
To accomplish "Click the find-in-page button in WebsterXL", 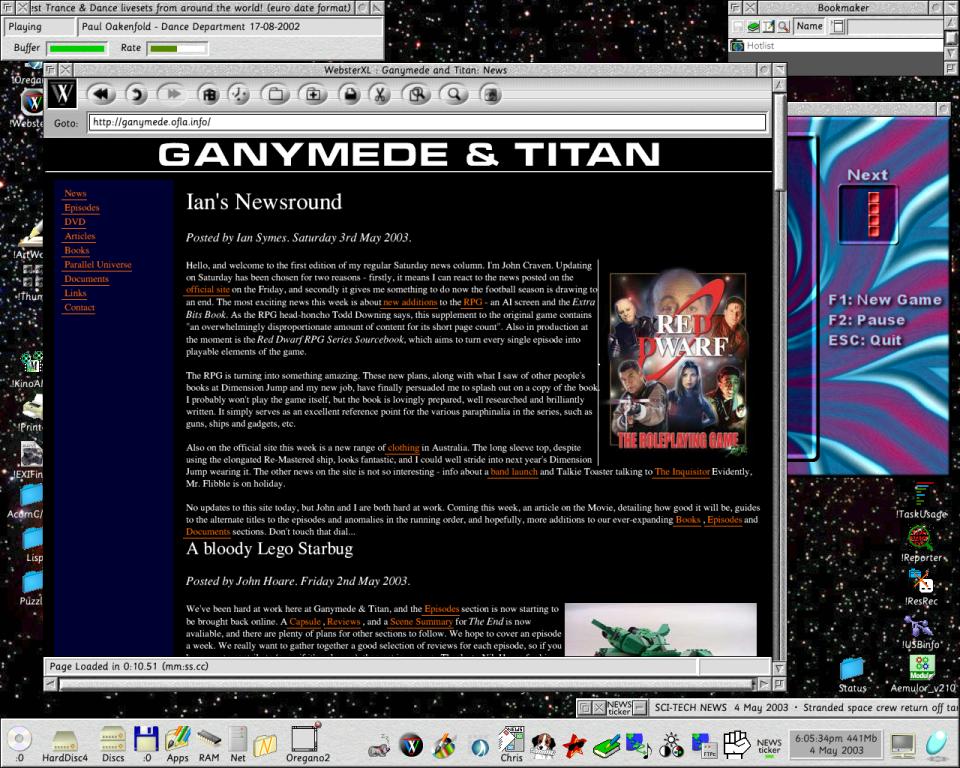I will pyautogui.click(x=418, y=94).
